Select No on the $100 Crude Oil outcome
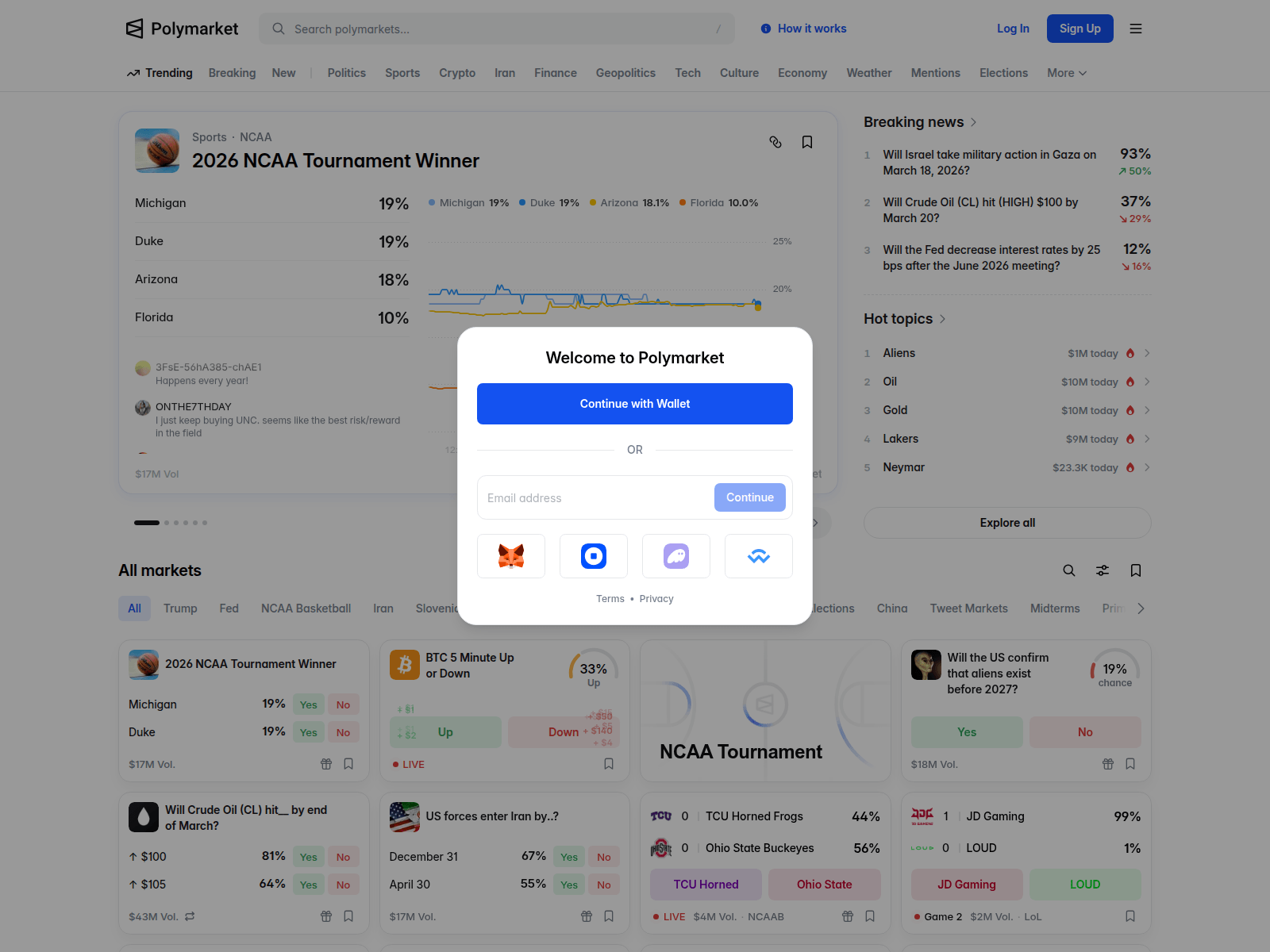 pyautogui.click(x=343, y=856)
